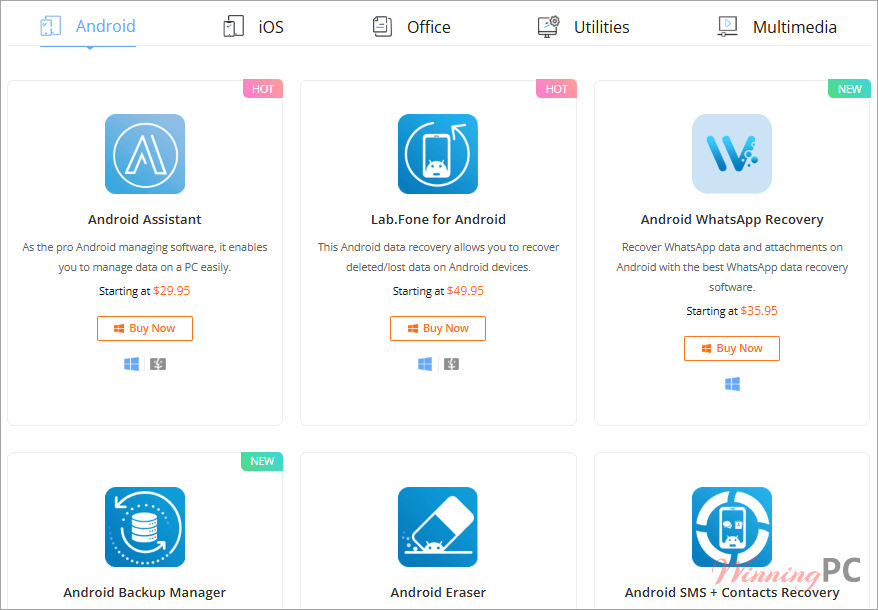Open the Lab.Fone for Android app icon

click(x=438, y=154)
